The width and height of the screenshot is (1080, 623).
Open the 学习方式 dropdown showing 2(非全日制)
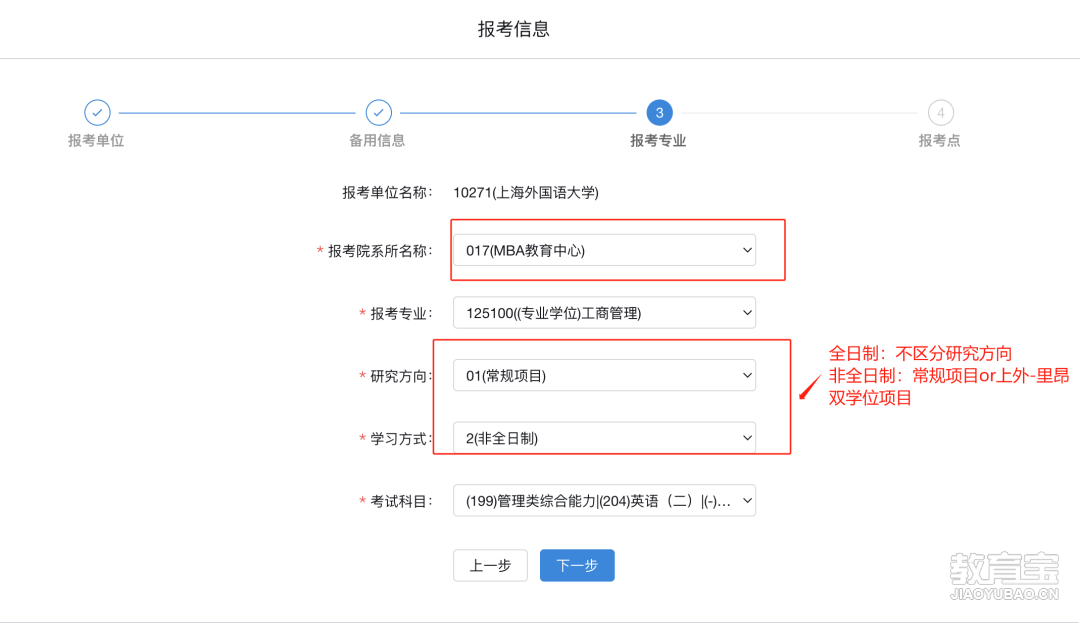pos(604,438)
